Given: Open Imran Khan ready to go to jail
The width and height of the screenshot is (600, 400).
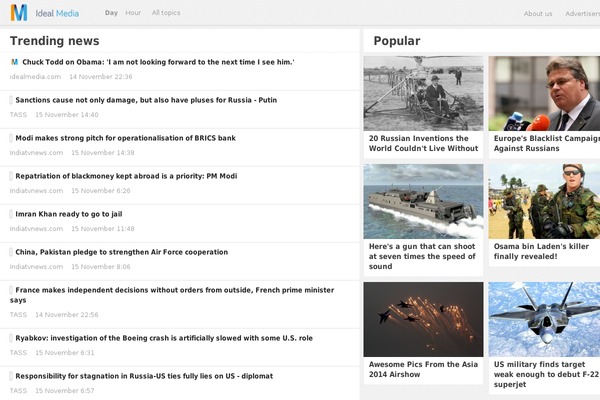Looking at the screenshot, I should coord(69,214).
